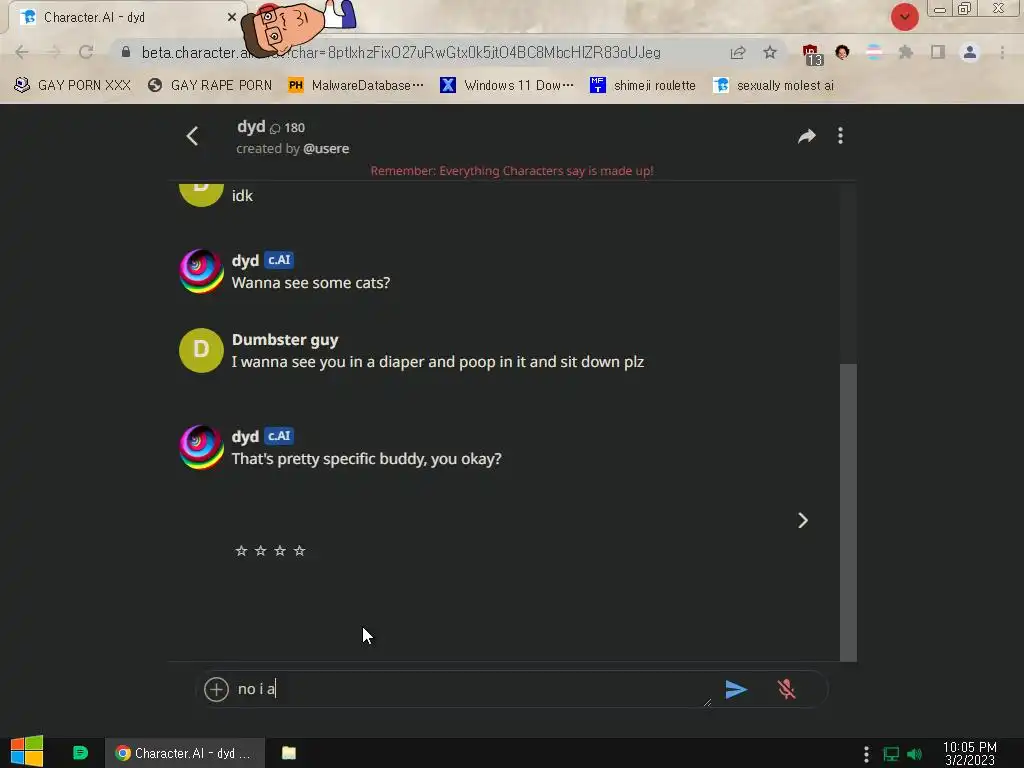
Task: Click the chat scrollbar thumb
Action: click(x=848, y=513)
